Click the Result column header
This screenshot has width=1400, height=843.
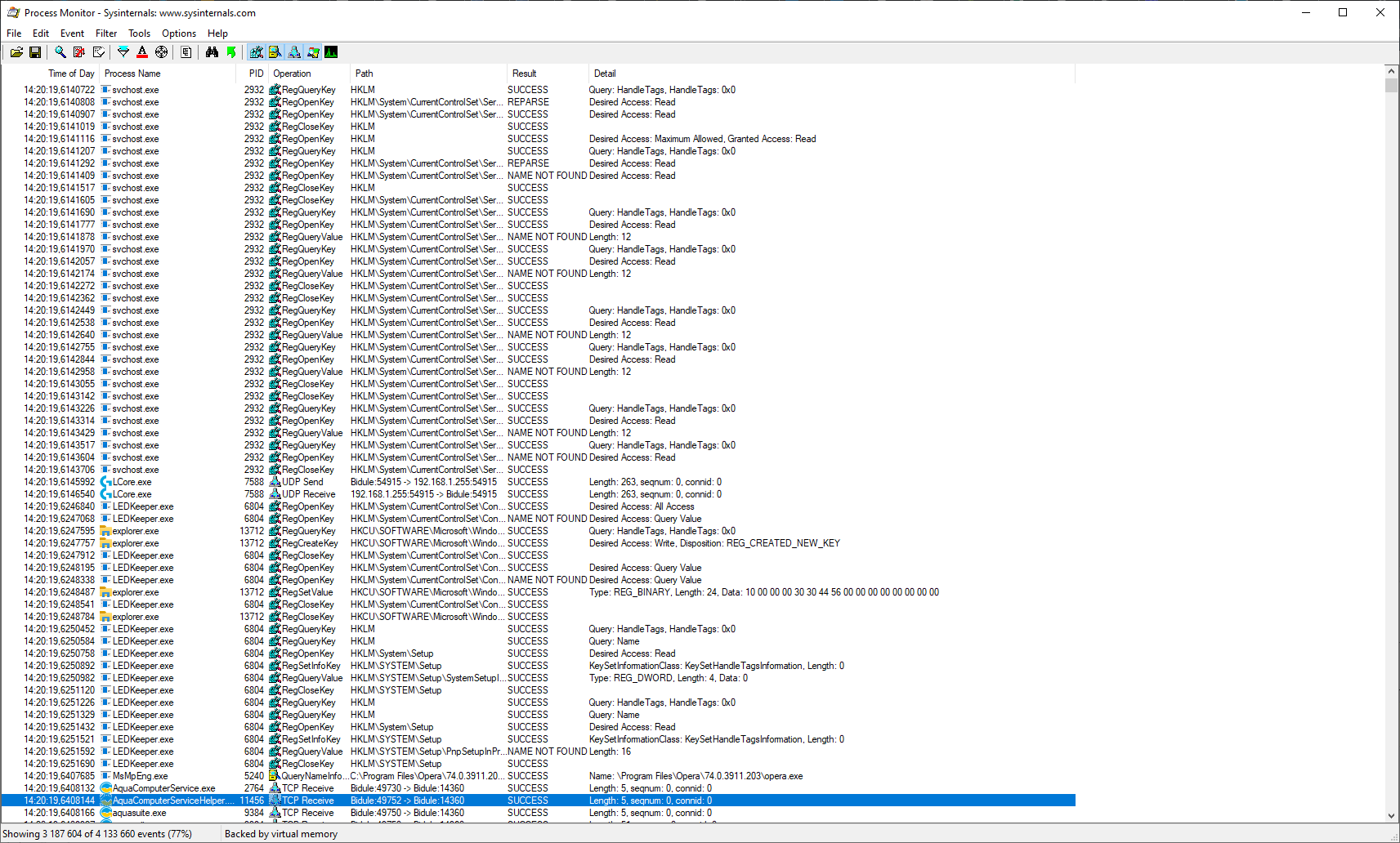548,74
